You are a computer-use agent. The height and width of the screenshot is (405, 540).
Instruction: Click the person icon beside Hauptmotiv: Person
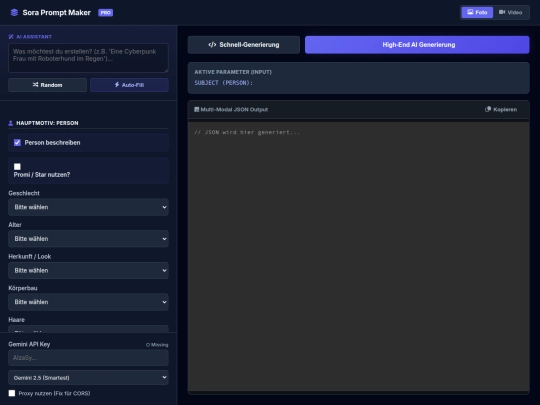[11, 123]
